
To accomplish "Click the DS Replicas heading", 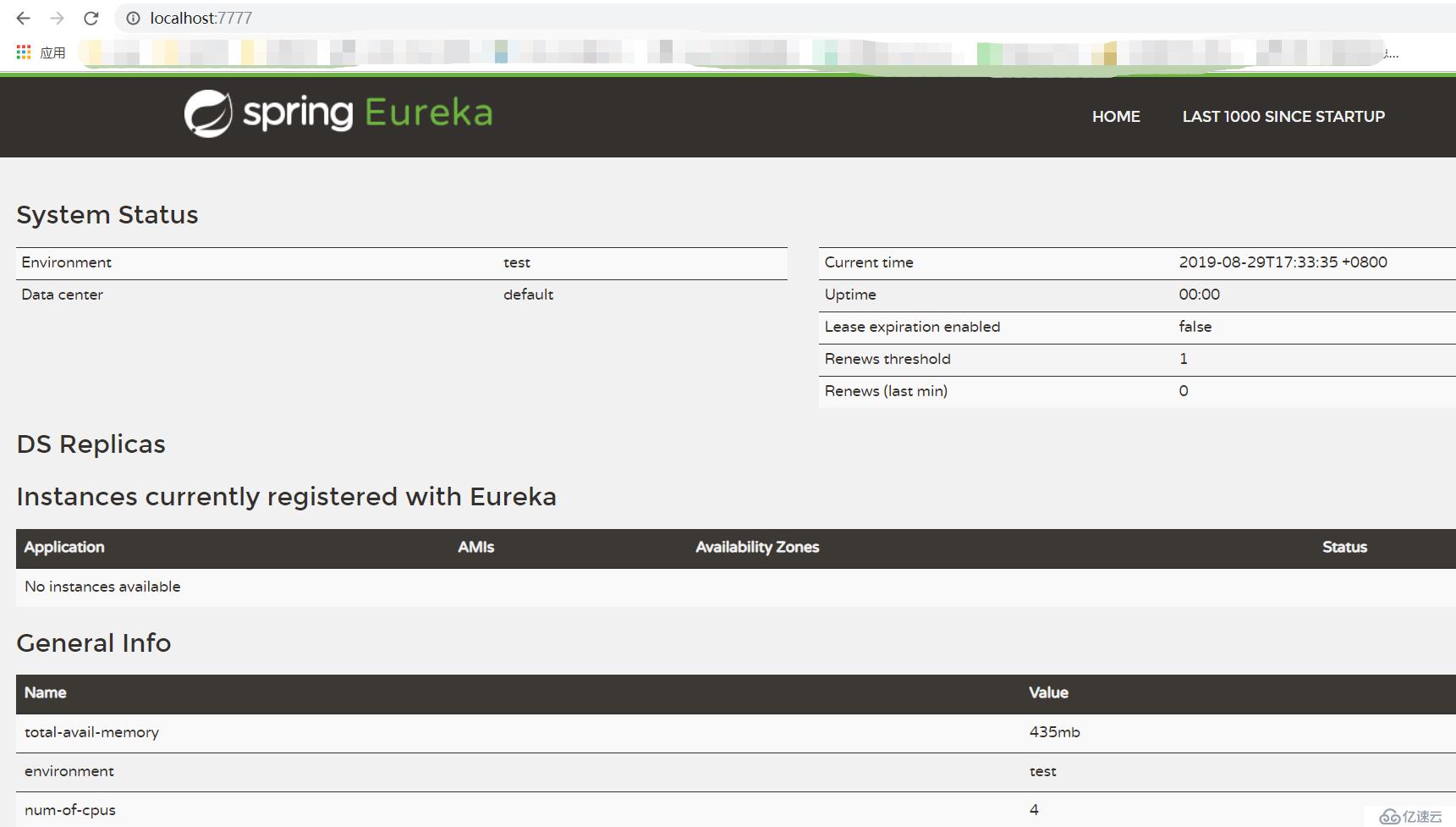I will pos(91,444).
